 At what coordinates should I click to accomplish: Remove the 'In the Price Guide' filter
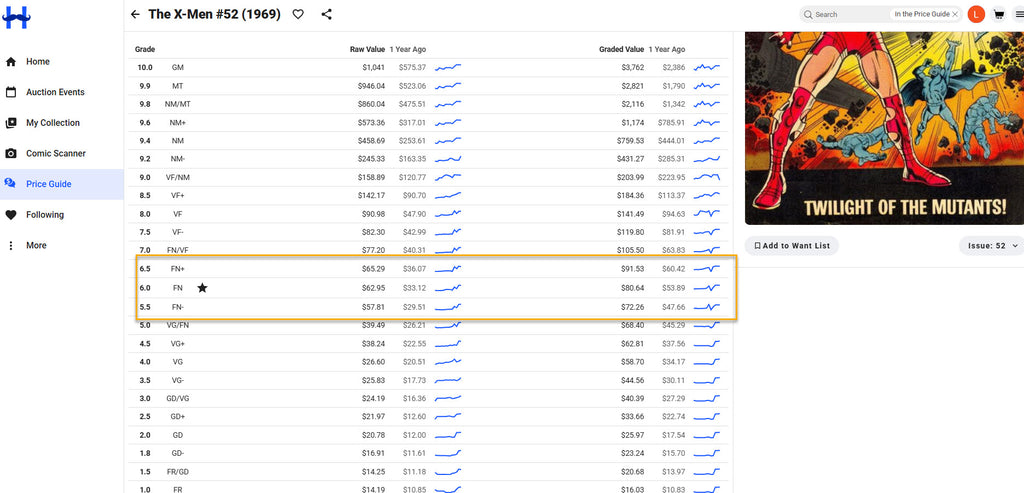(x=955, y=14)
